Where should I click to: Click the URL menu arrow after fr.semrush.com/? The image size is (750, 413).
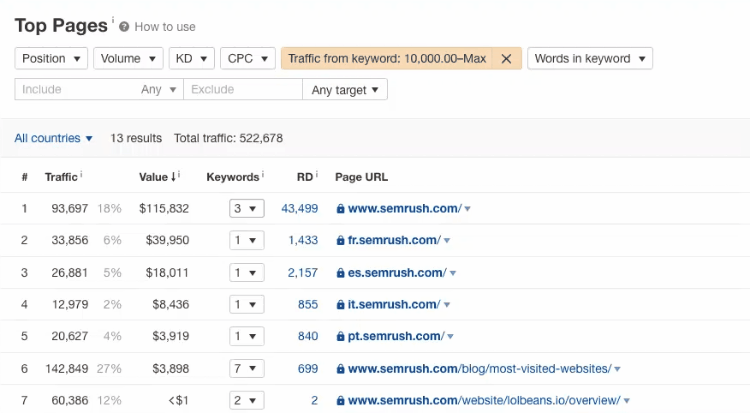coord(447,241)
